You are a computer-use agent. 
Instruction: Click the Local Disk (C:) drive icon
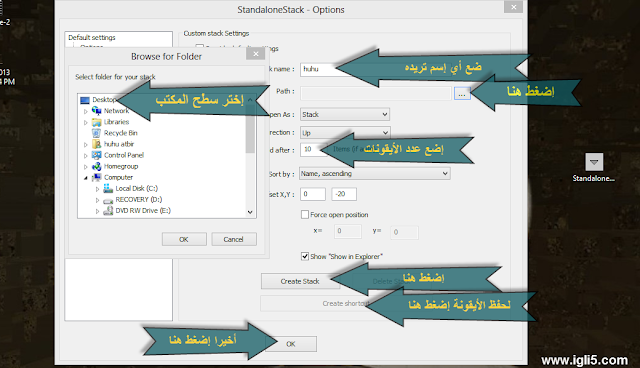pos(108,188)
